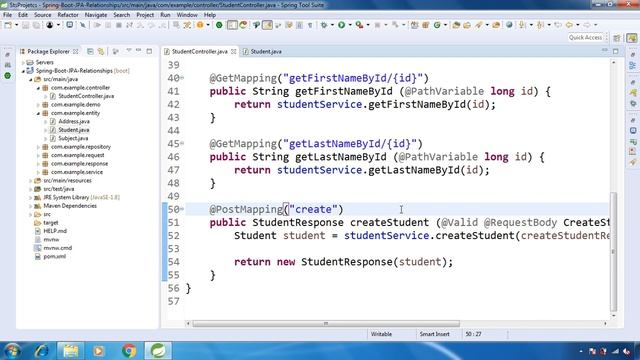Click the orange coin icon in toolbar

200,25
